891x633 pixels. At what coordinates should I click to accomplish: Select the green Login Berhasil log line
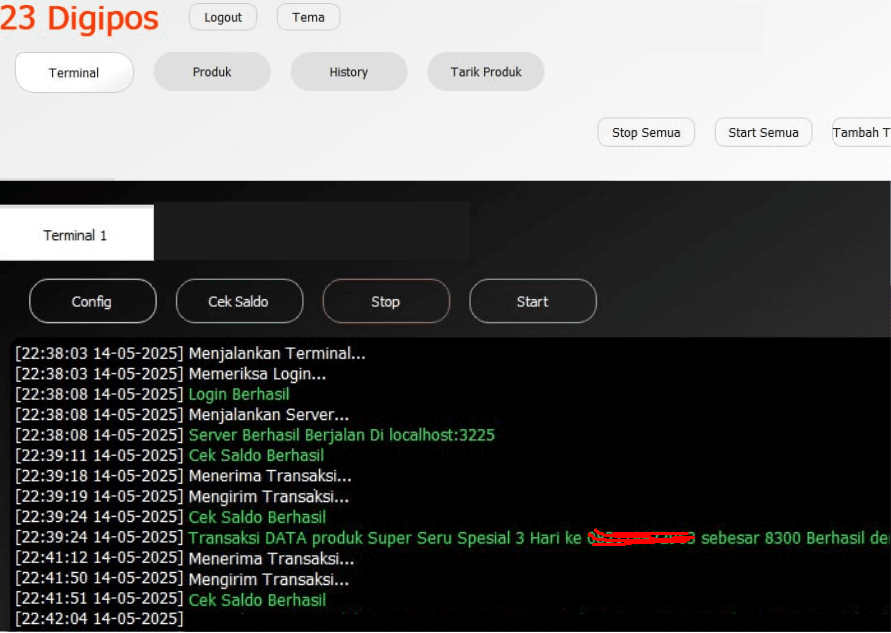(x=239, y=394)
